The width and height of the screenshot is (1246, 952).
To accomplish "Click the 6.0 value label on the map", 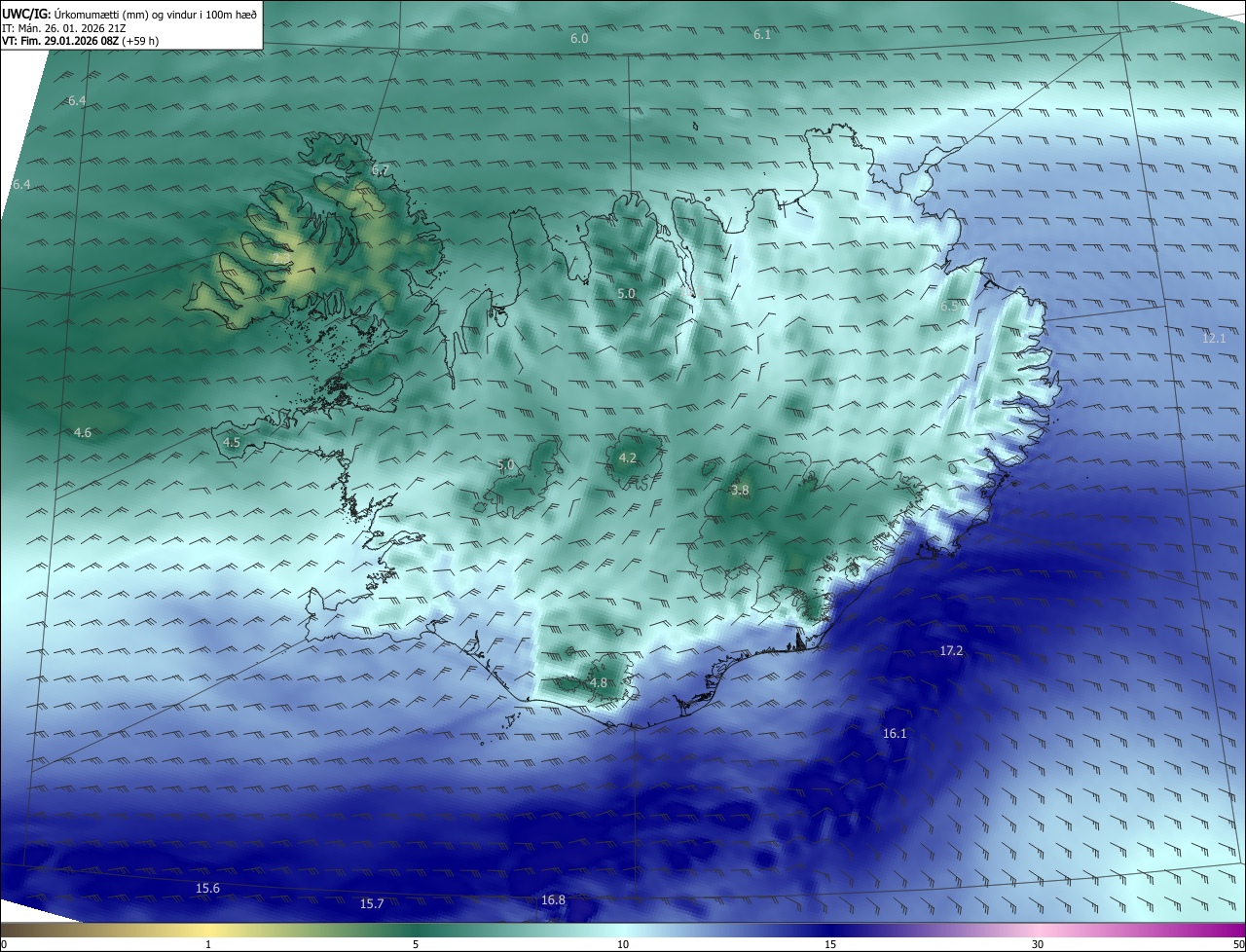I will point(579,38).
